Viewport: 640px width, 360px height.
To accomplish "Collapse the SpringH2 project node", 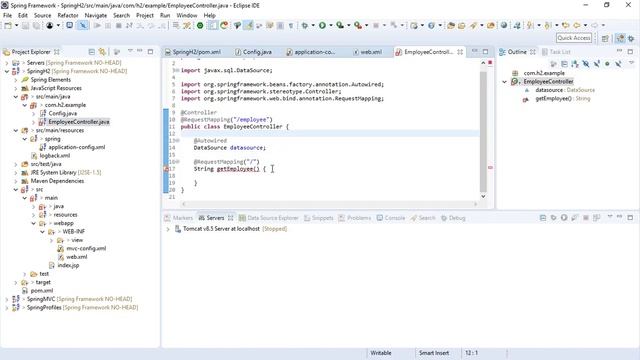I will click(7, 71).
